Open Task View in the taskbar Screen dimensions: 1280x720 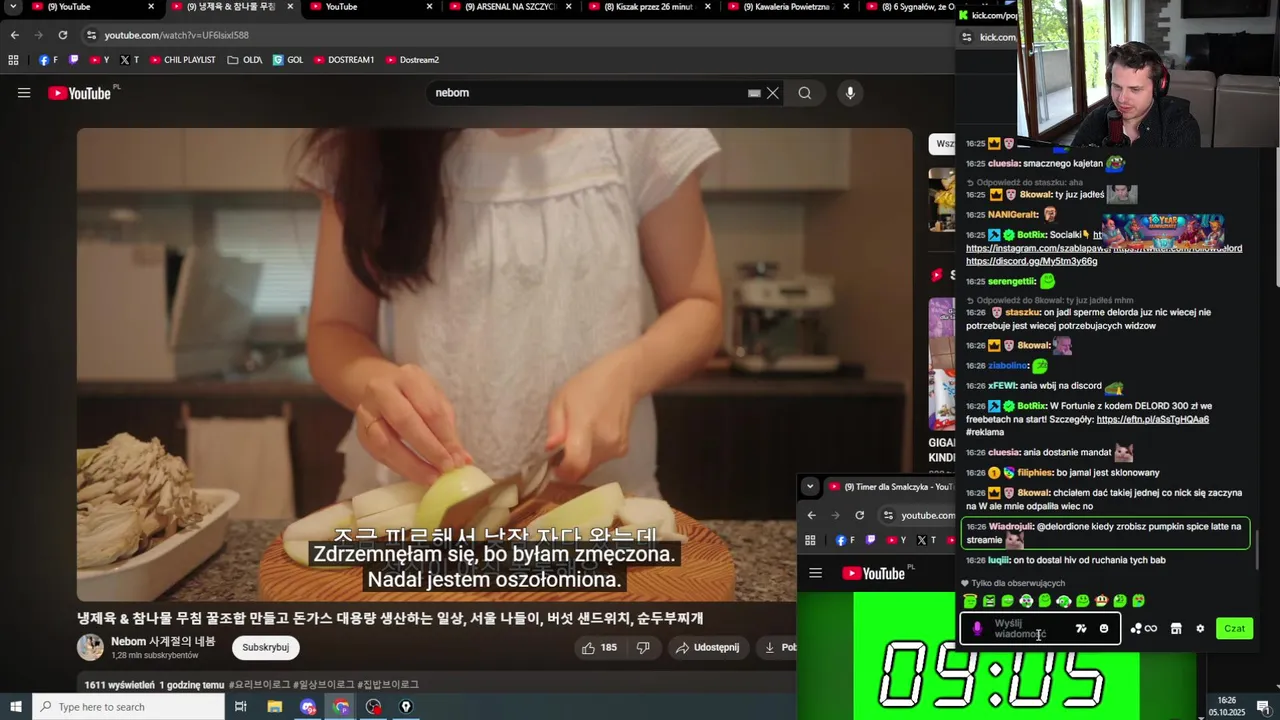point(240,707)
